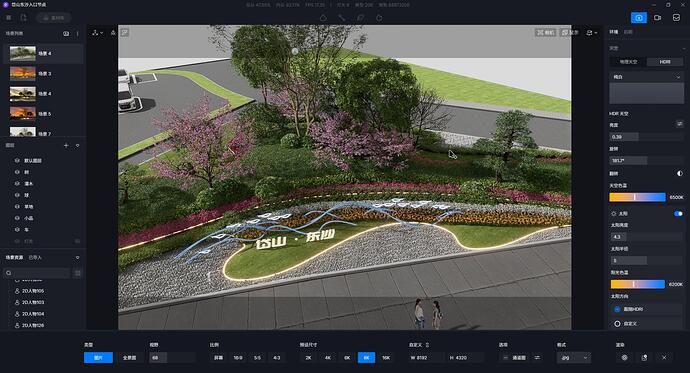
Task: Open the jpg format dropdown
Action: tap(574, 358)
